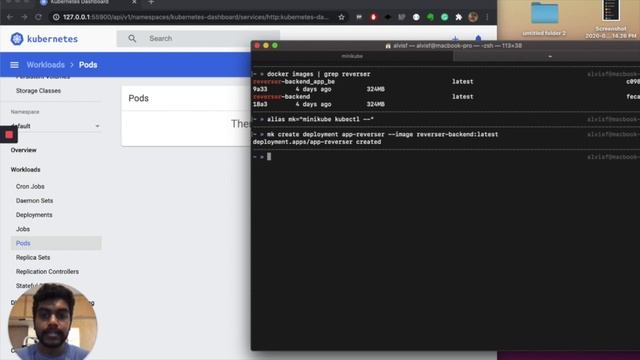Open Replica Sets in sidebar
Viewport: 640px width, 360px height.
[33, 258]
